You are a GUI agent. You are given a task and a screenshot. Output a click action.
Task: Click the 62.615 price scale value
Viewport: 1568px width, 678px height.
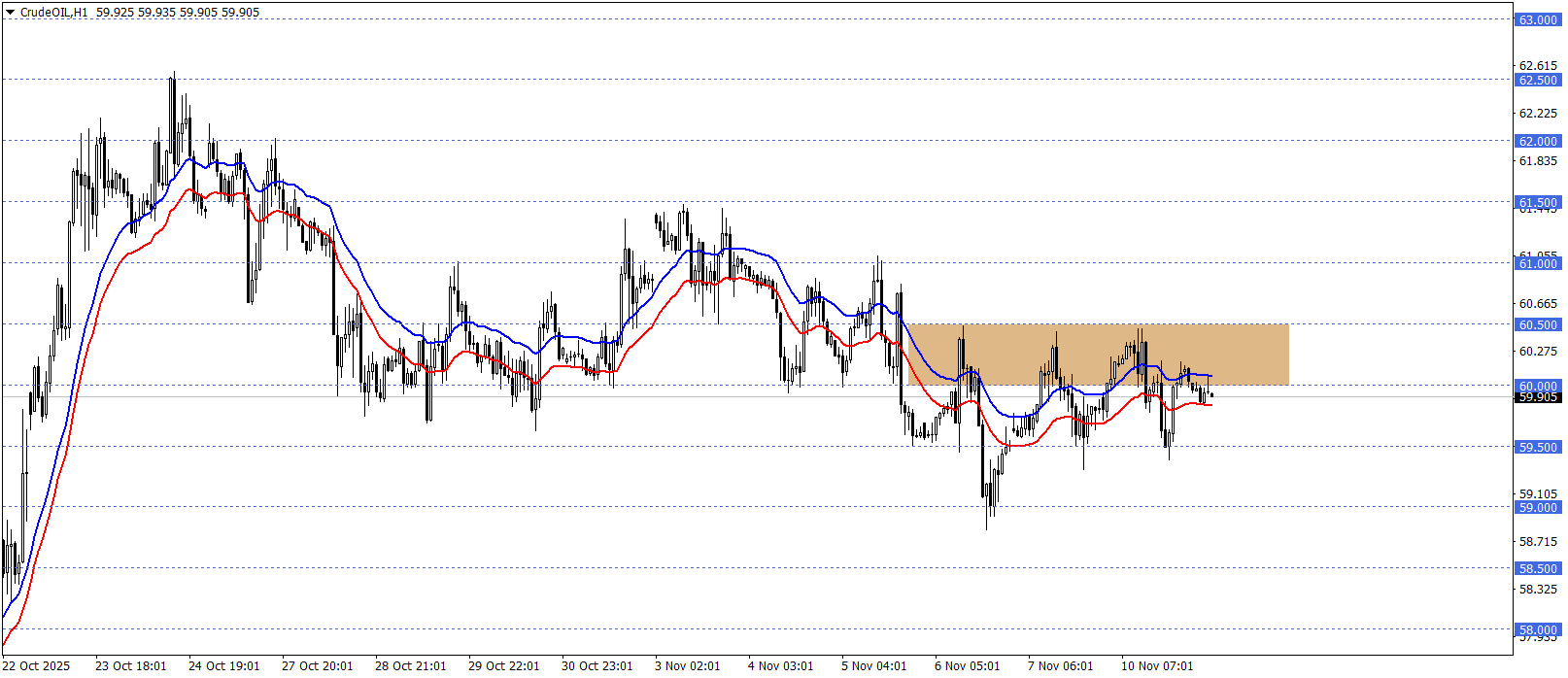click(1538, 66)
